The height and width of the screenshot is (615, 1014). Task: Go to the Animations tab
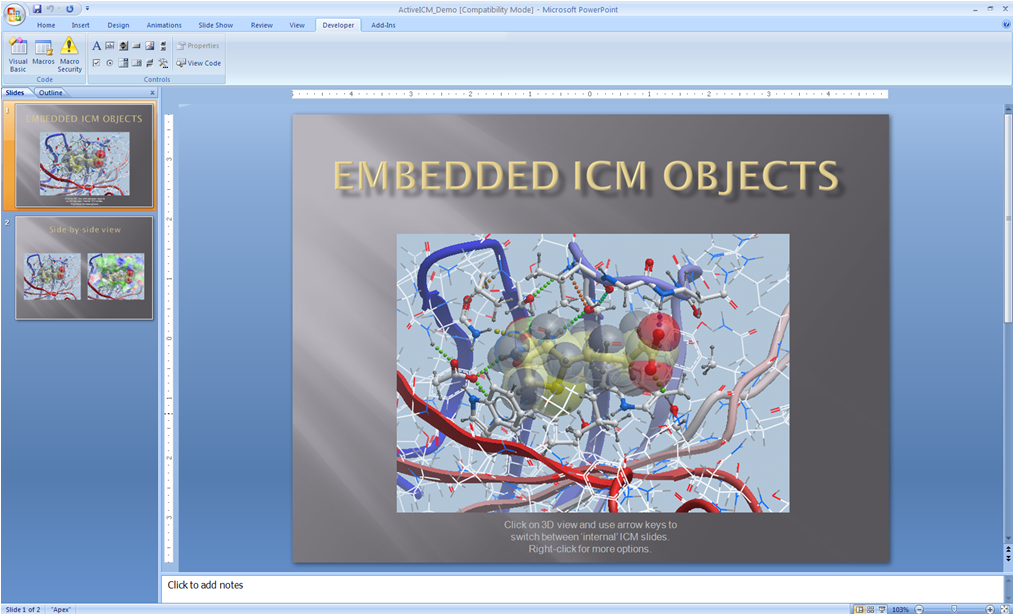point(164,25)
